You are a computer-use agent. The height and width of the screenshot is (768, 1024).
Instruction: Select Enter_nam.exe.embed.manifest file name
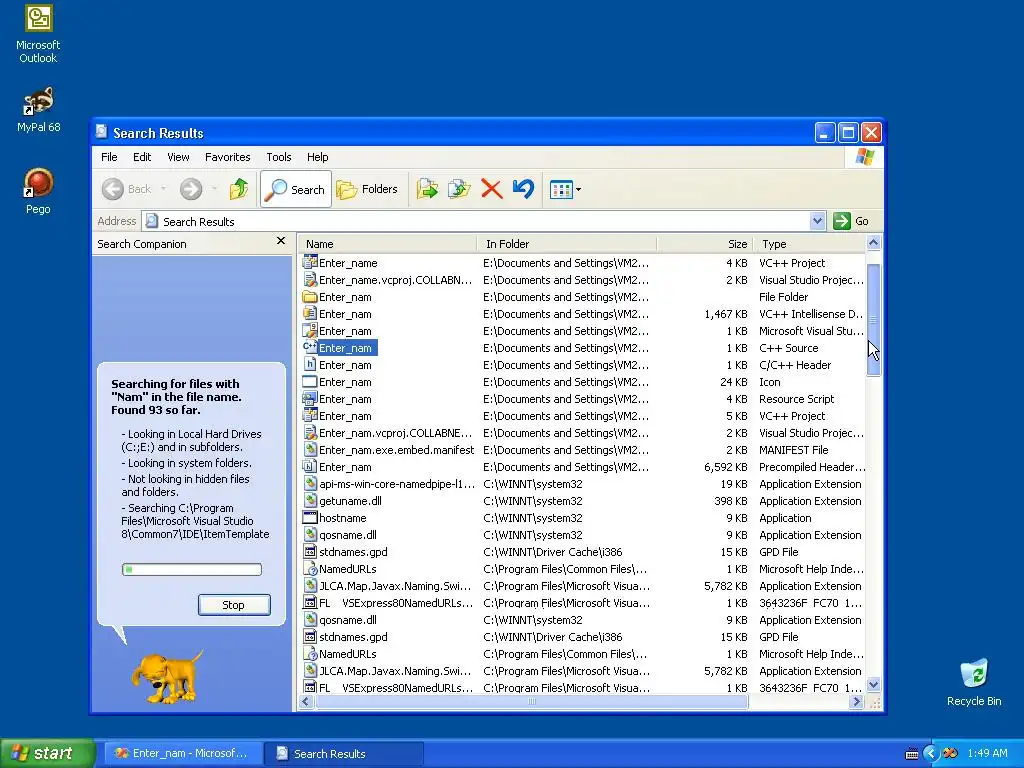pos(396,450)
